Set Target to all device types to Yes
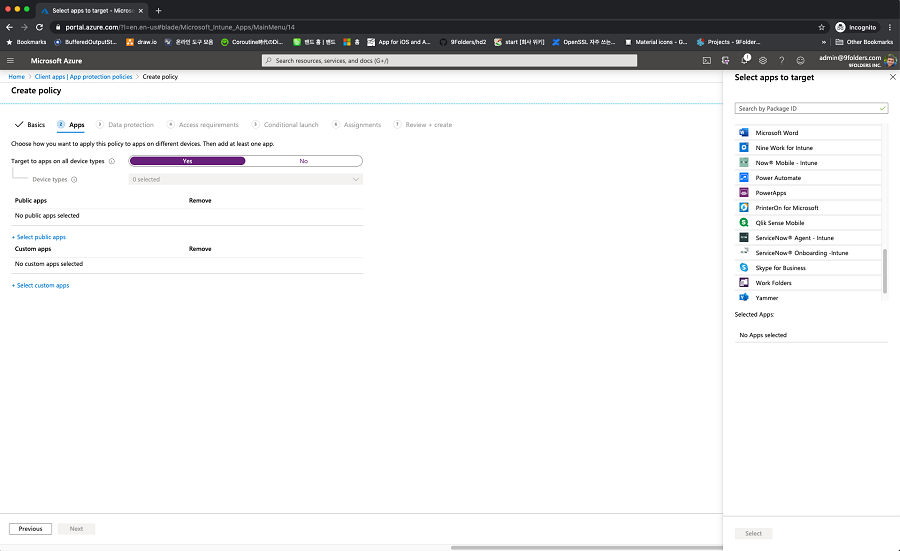900x551 pixels. click(x=188, y=161)
